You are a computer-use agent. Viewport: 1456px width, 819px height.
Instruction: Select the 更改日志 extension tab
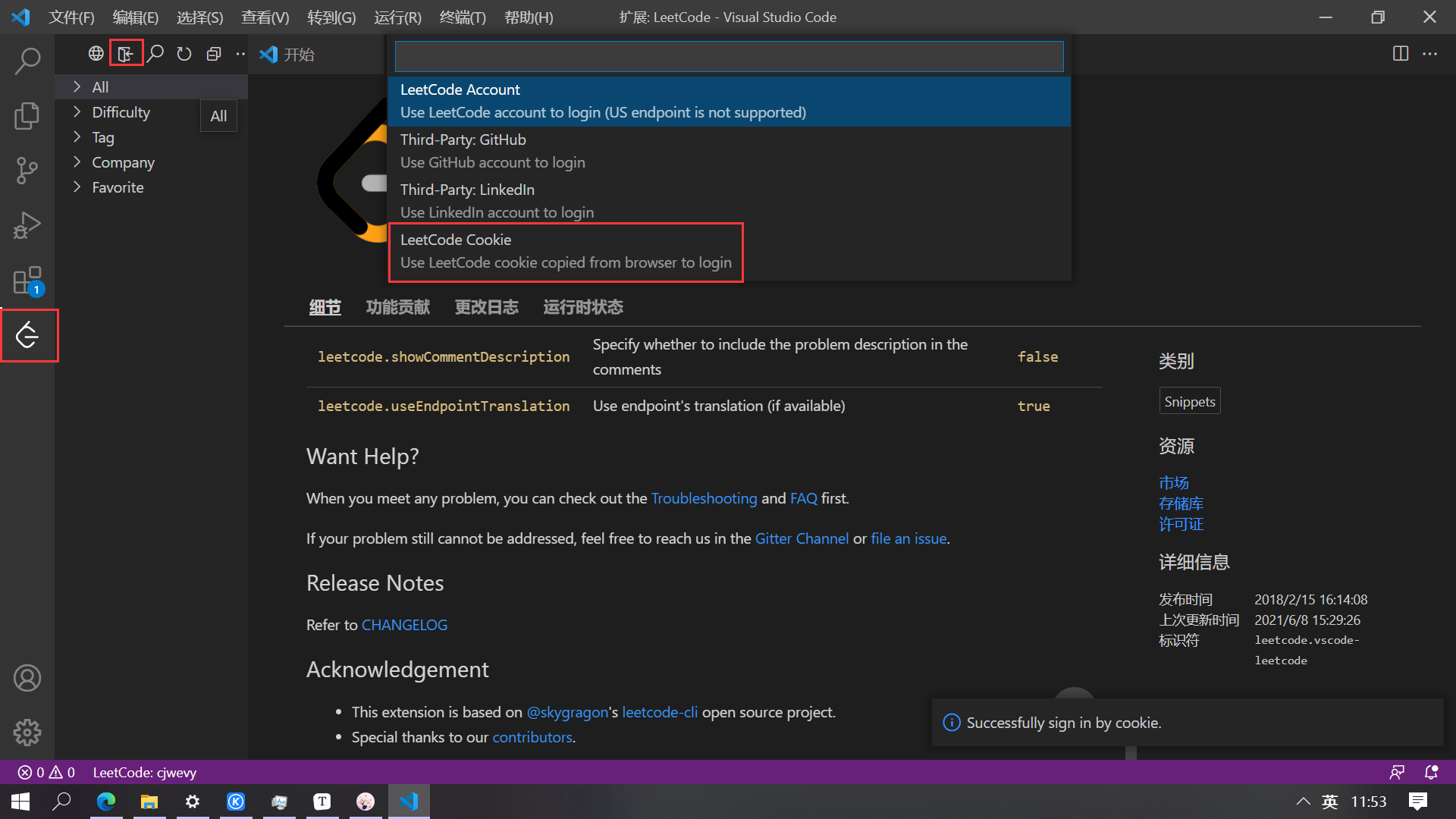point(486,307)
